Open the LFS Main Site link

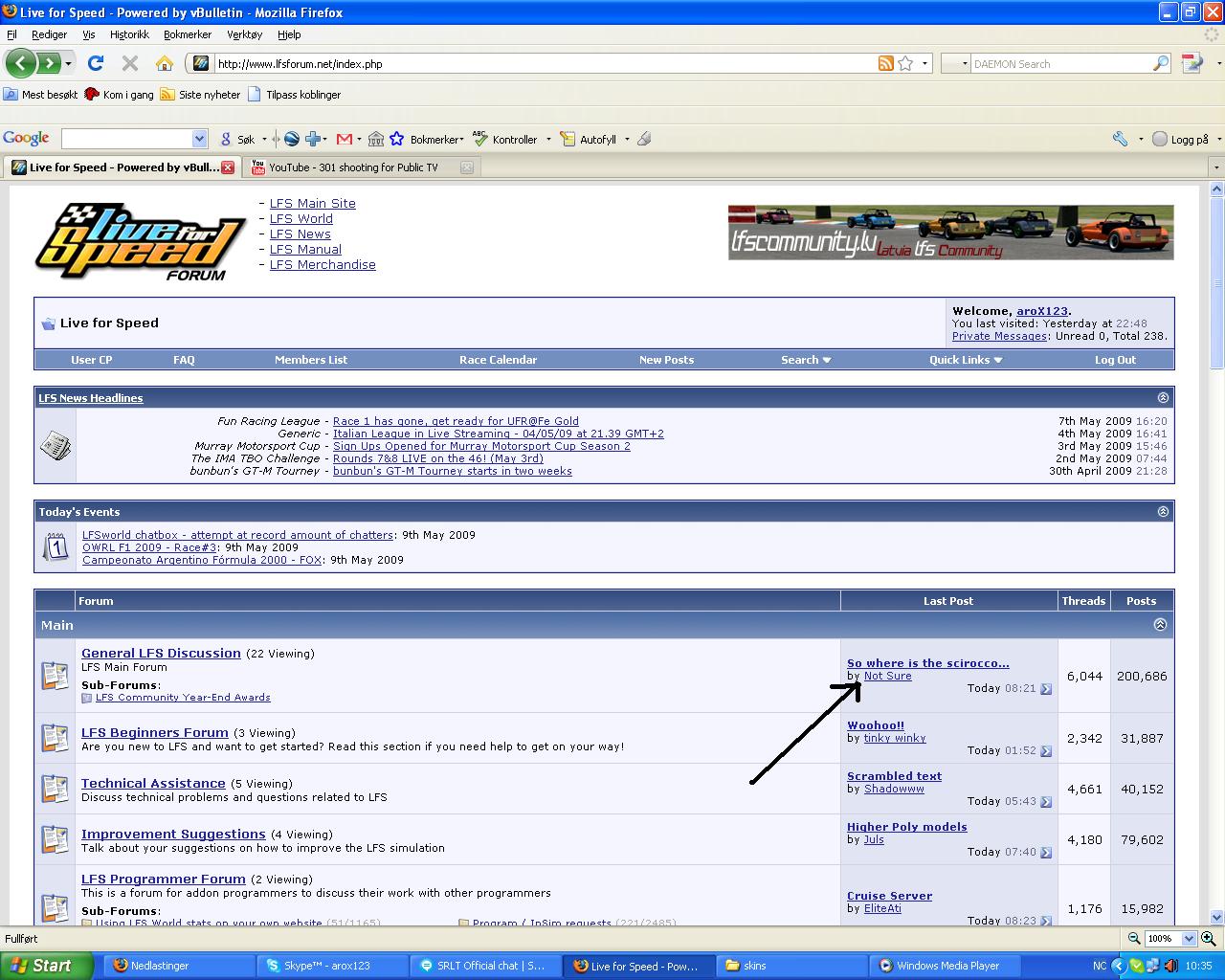tap(312, 204)
